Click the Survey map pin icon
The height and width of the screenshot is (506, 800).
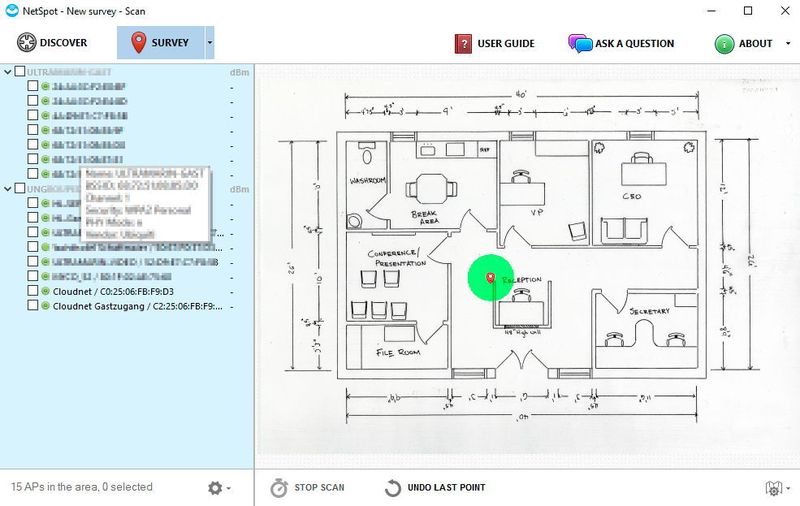[138, 42]
